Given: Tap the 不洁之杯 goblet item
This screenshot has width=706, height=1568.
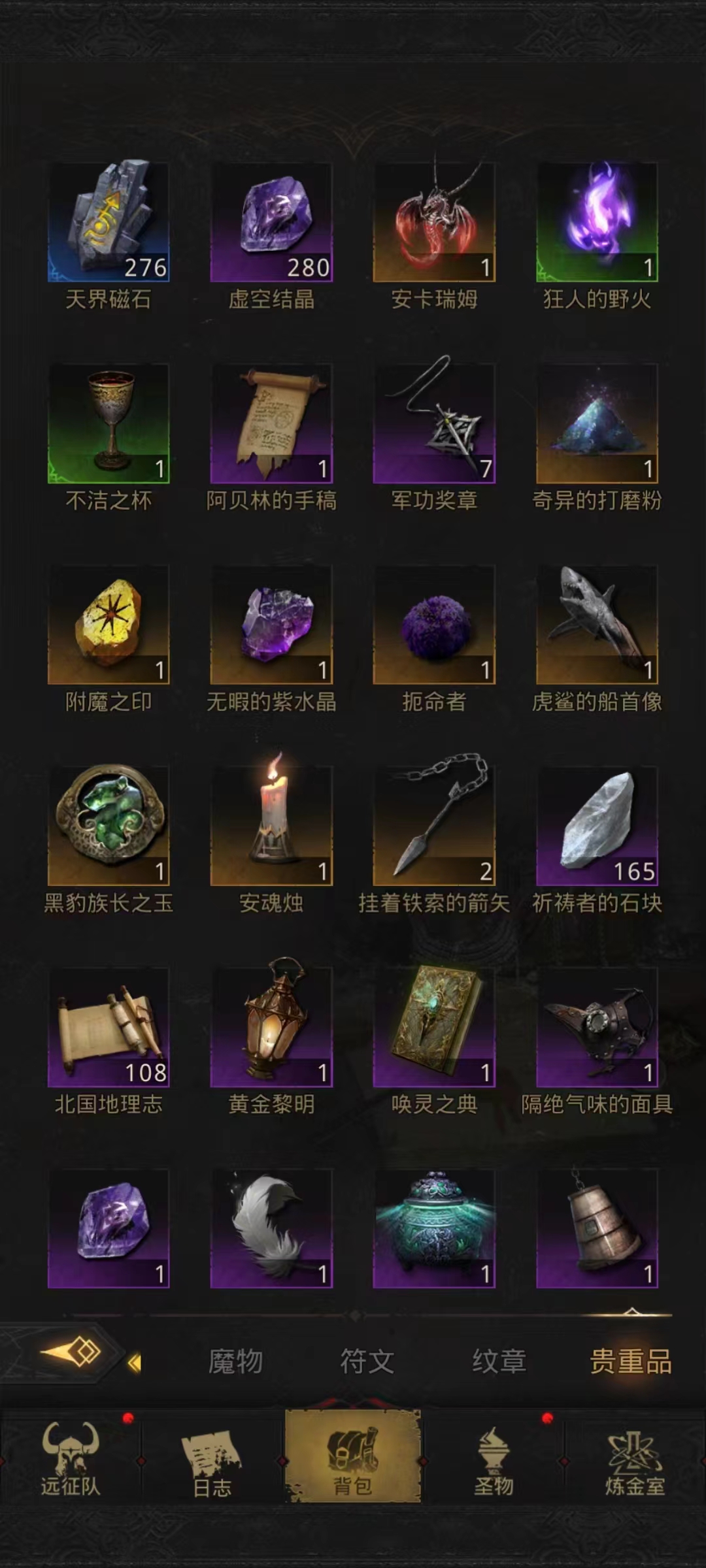Looking at the screenshot, I should (109, 423).
